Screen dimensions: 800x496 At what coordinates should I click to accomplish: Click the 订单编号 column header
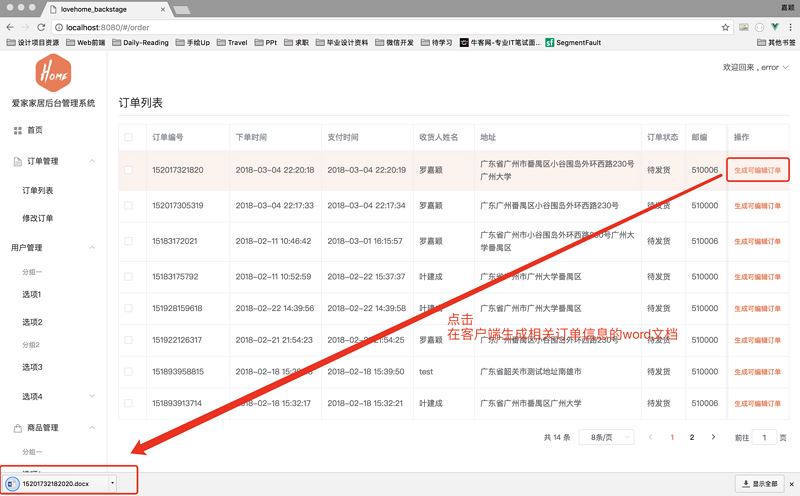[x=168, y=137]
